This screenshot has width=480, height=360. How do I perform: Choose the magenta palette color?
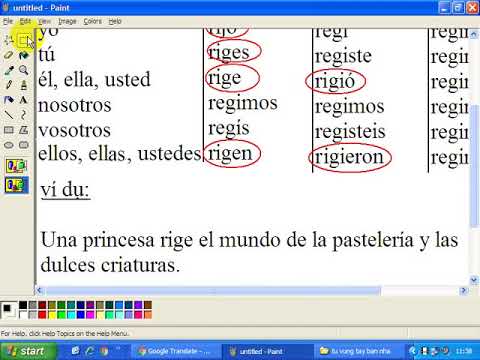(x=90, y=314)
